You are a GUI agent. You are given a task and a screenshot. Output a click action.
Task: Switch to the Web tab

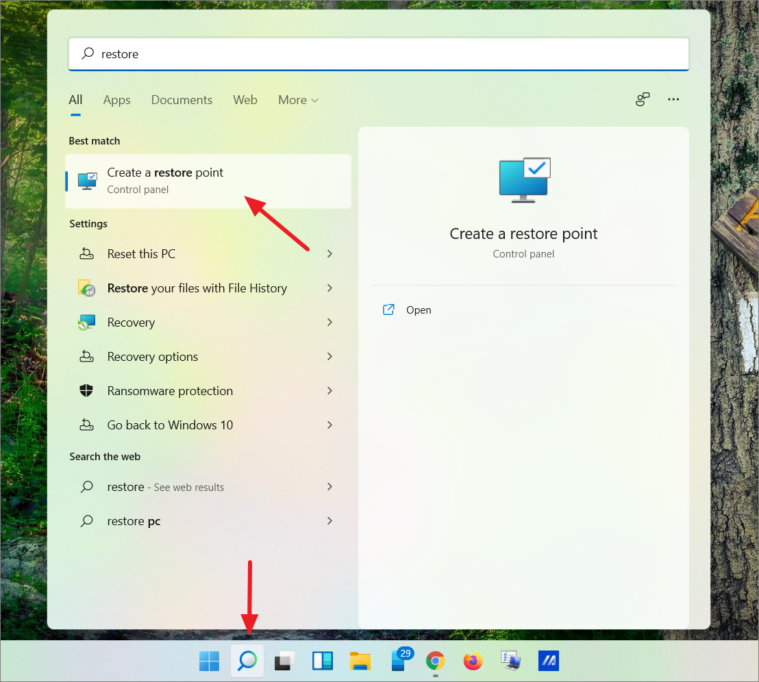245,100
